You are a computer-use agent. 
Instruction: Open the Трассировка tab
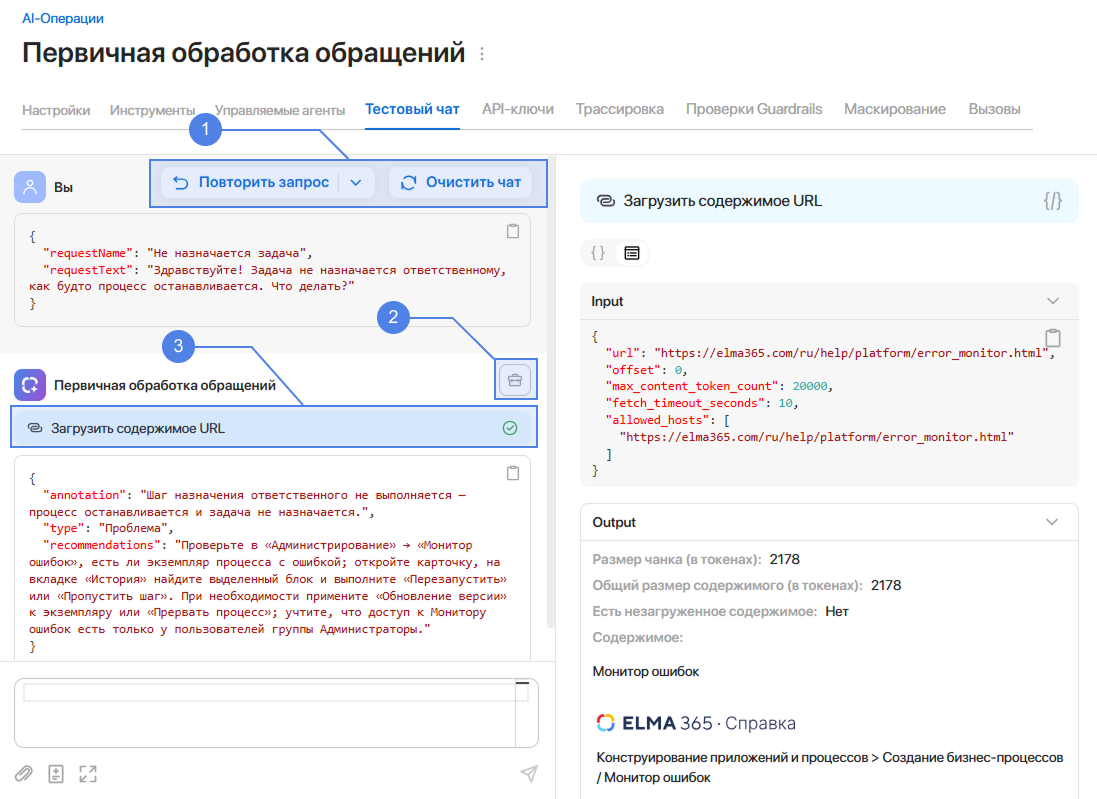pyautogui.click(x=620, y=109)
